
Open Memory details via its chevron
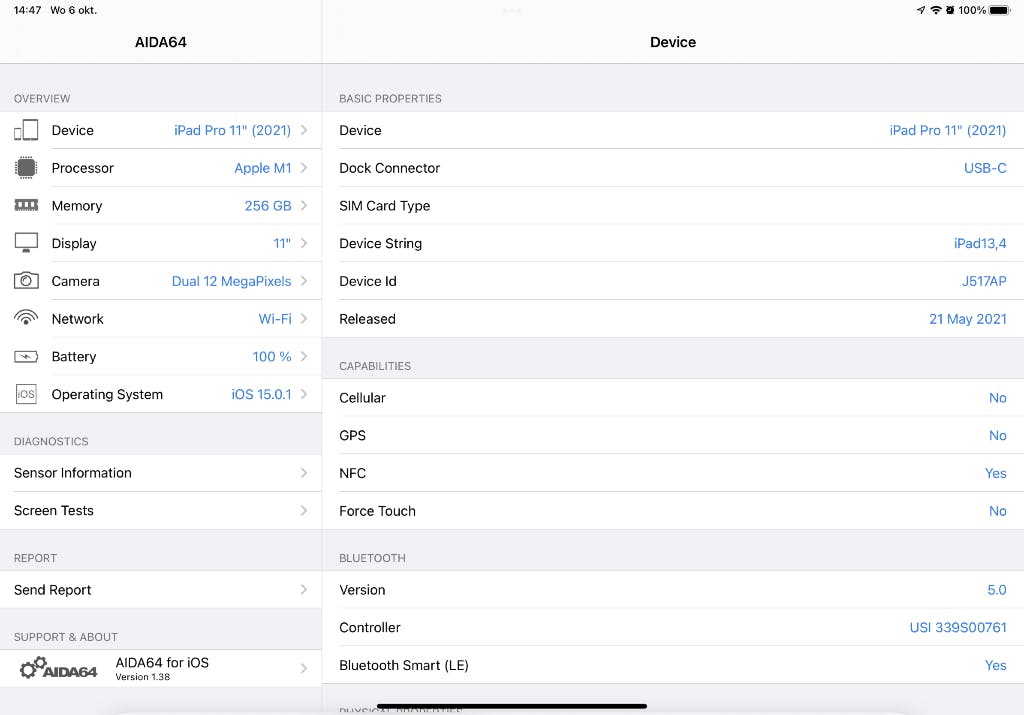click(x=304, y=206)
